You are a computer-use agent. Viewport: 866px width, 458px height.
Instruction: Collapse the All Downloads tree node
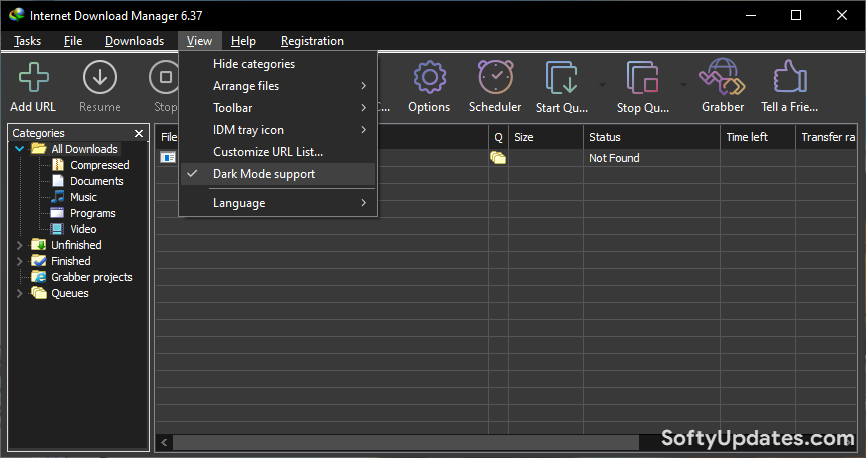click(20, 149)
